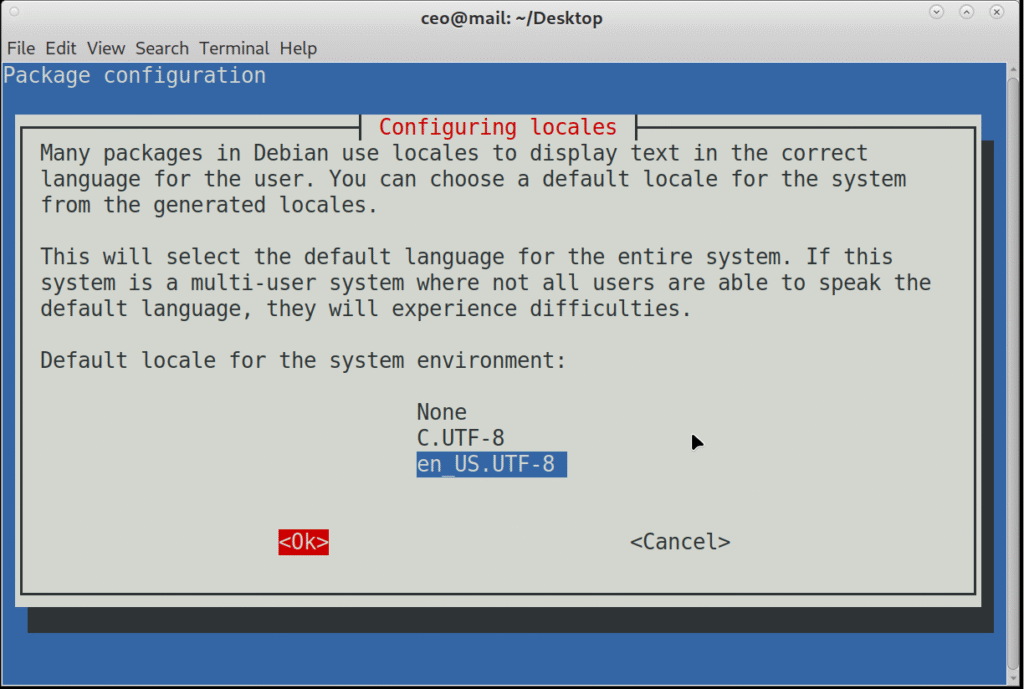Click the scrollbar up arrow
Screen dimensions: 1024x689
1013,69
